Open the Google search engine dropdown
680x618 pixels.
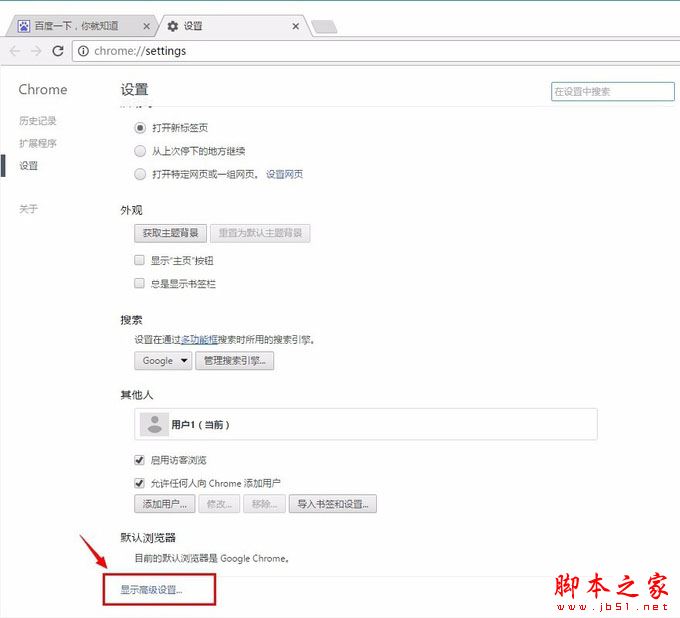point(163,360)
